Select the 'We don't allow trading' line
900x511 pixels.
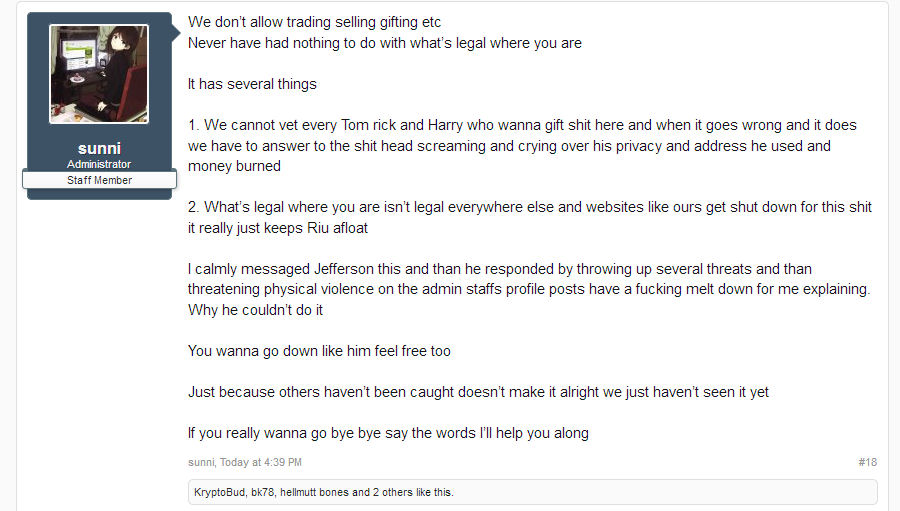pyautogui.click(x=315, y=22)
